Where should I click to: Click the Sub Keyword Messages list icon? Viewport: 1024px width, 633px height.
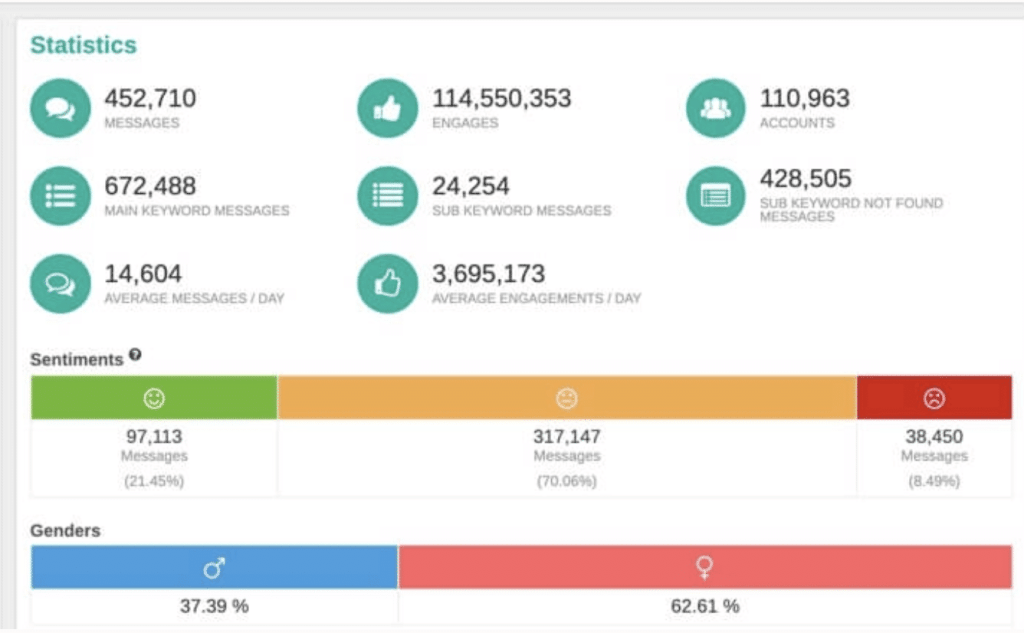tap(387, 196)
